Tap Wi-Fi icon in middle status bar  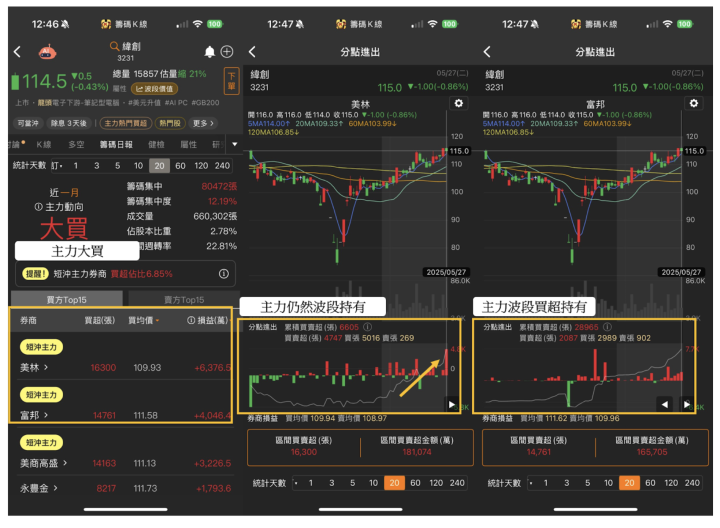pyautogui.click(x=433, y=24)
